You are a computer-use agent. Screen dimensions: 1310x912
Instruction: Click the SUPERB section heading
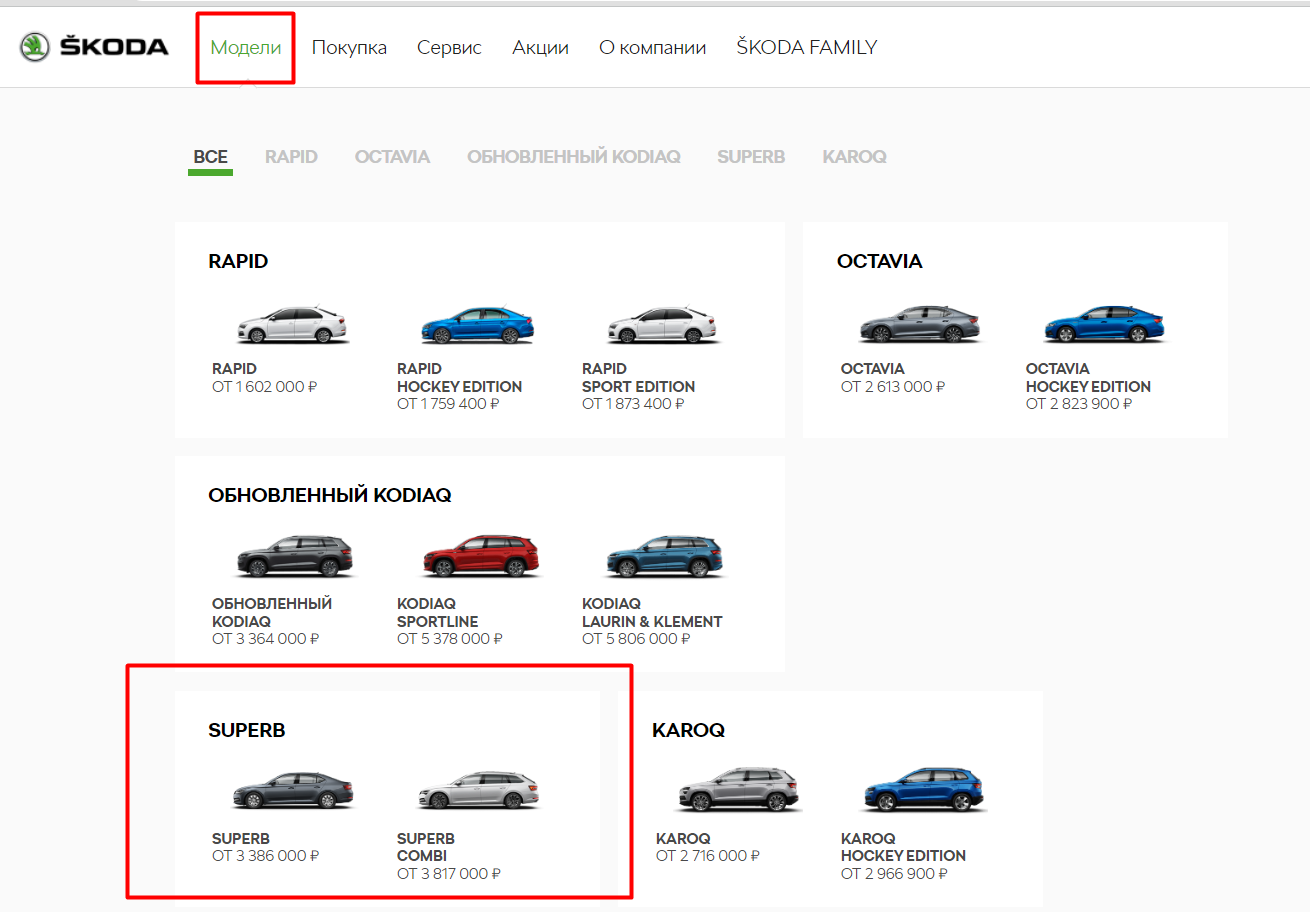coord(247,731)
